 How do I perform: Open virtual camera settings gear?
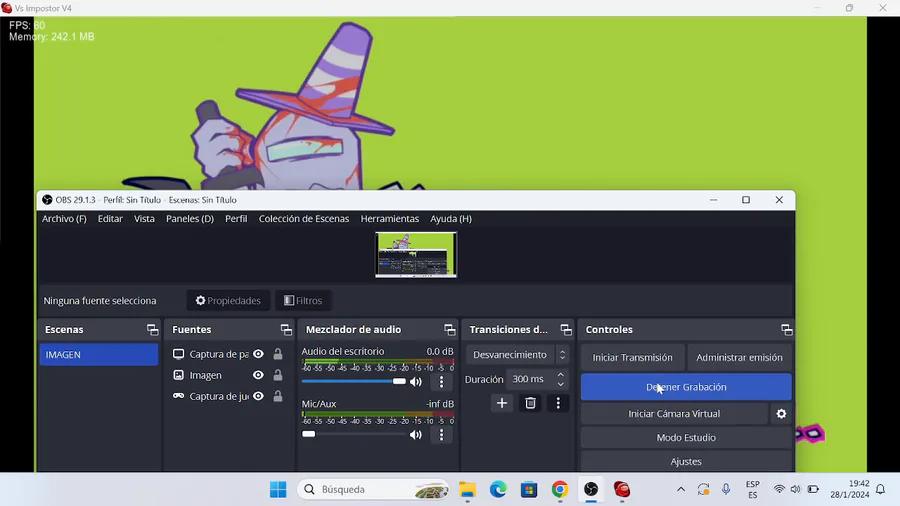coord(781,414)
